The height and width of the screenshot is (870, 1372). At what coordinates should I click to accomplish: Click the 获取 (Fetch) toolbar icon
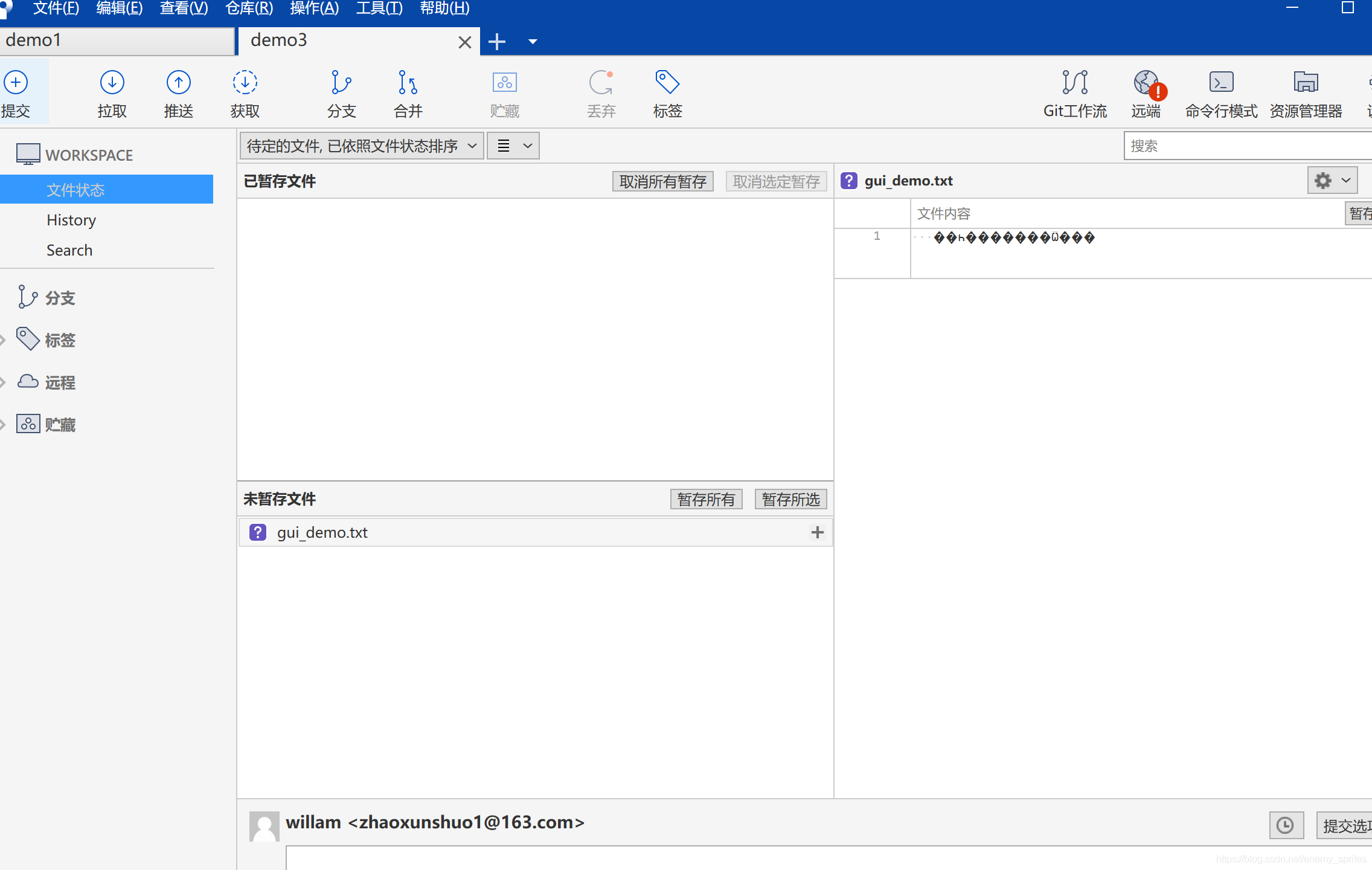point(245,93)
